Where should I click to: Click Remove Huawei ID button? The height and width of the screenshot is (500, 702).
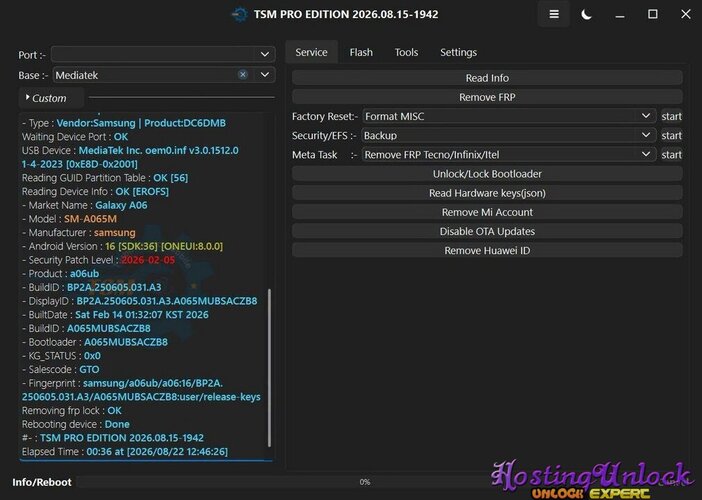(487, 251)
